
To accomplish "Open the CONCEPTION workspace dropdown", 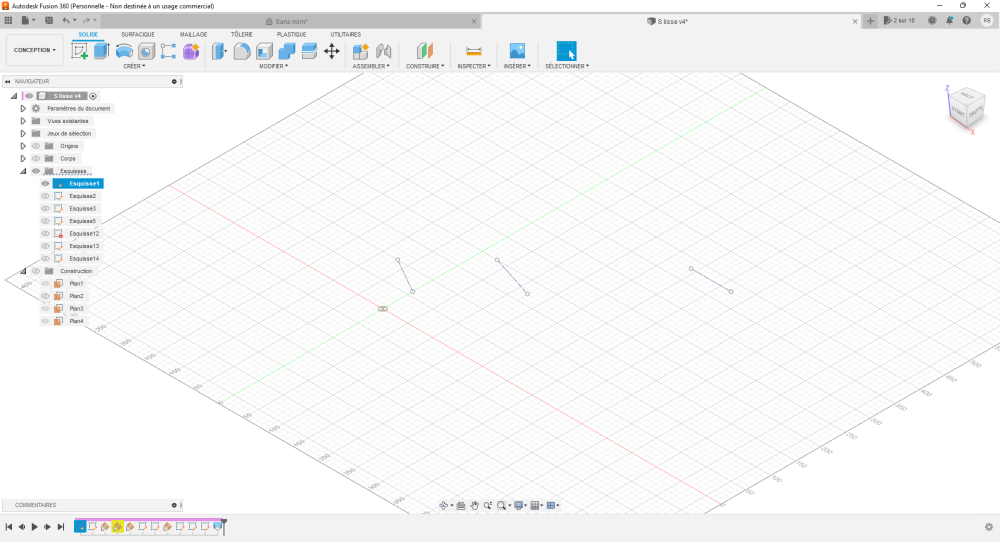I will tap(35, 50).
